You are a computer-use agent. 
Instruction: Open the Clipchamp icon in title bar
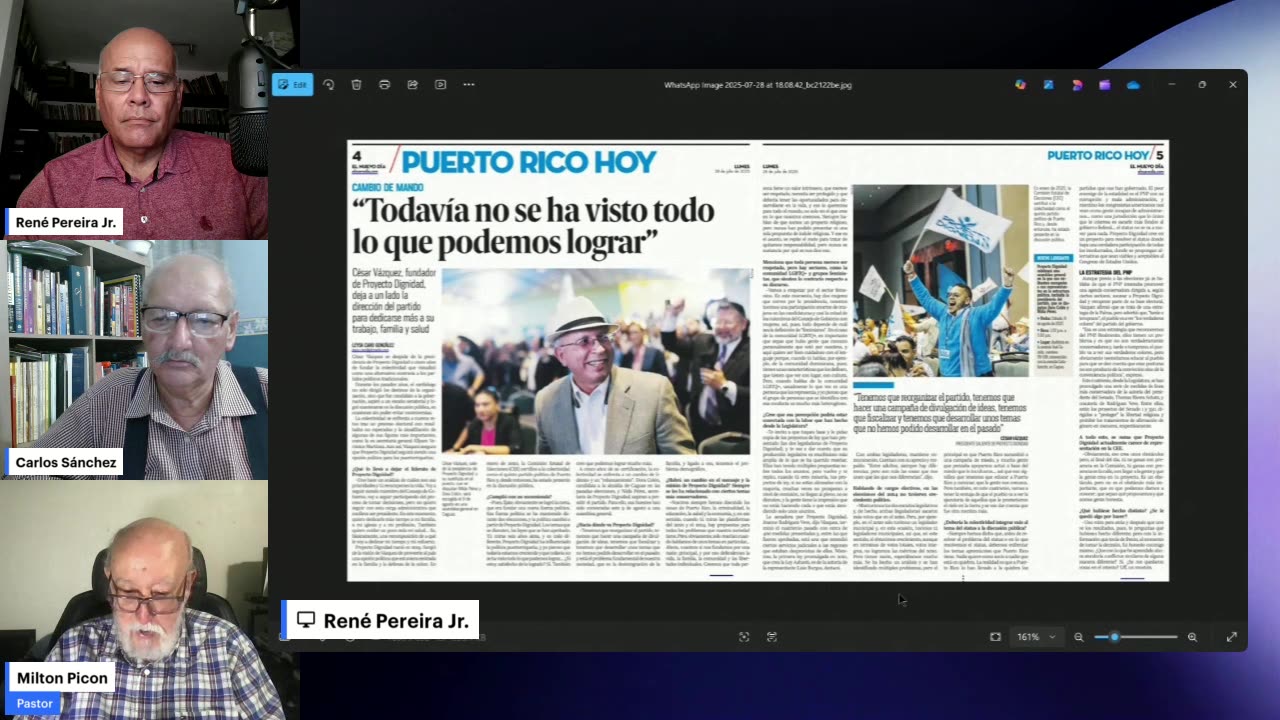1076,85
